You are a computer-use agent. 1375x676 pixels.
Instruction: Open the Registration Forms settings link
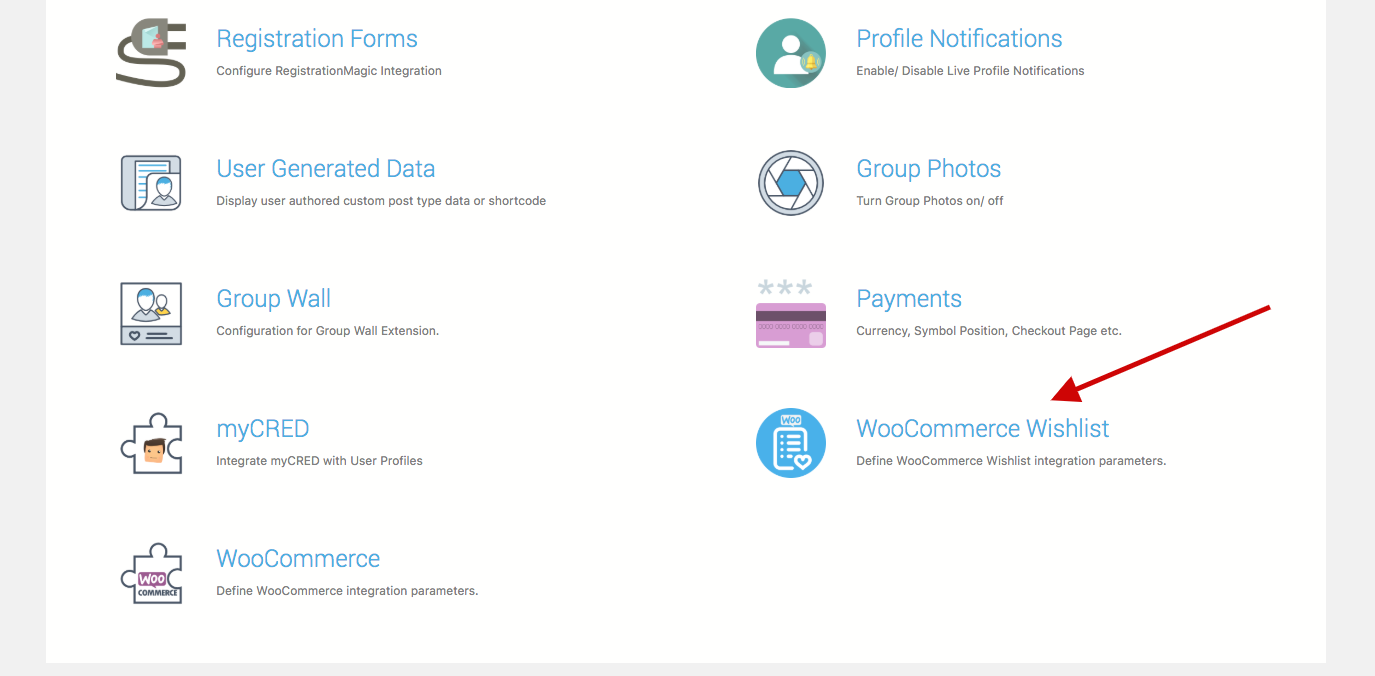[317, 39]
